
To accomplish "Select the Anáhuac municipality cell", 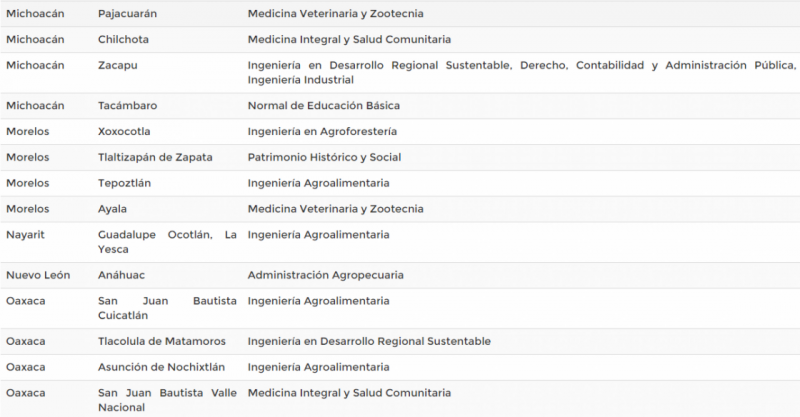I will (123, 275).
